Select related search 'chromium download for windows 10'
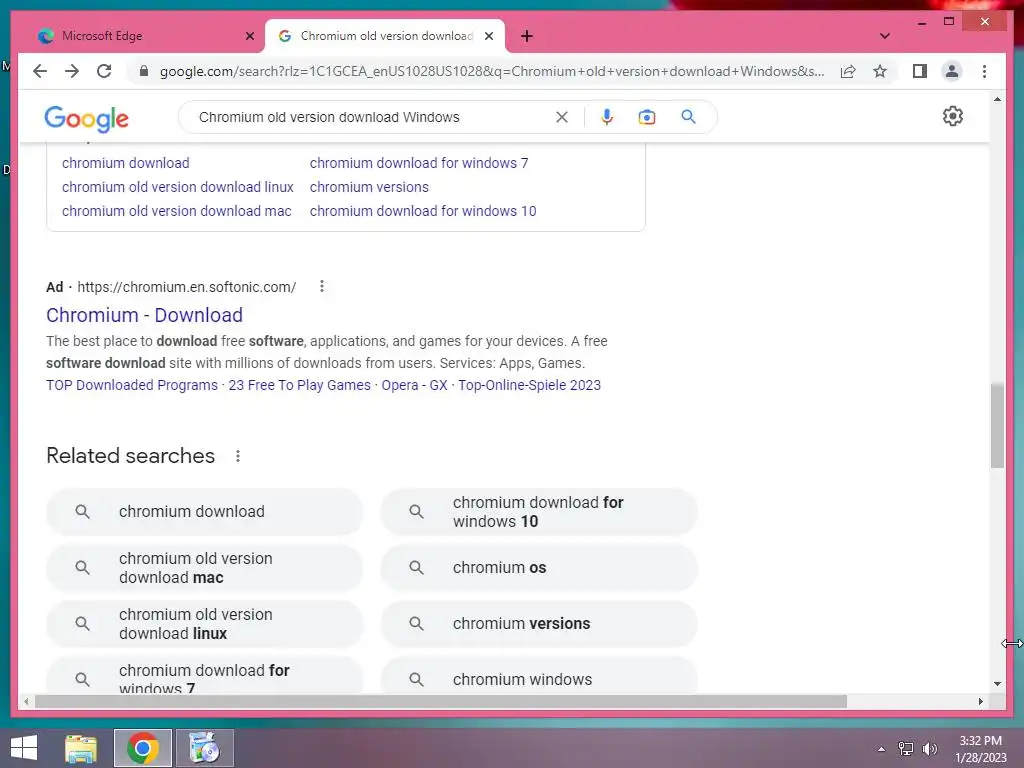This screenshot has width=1024, height=768. click(x=539, y=511)
